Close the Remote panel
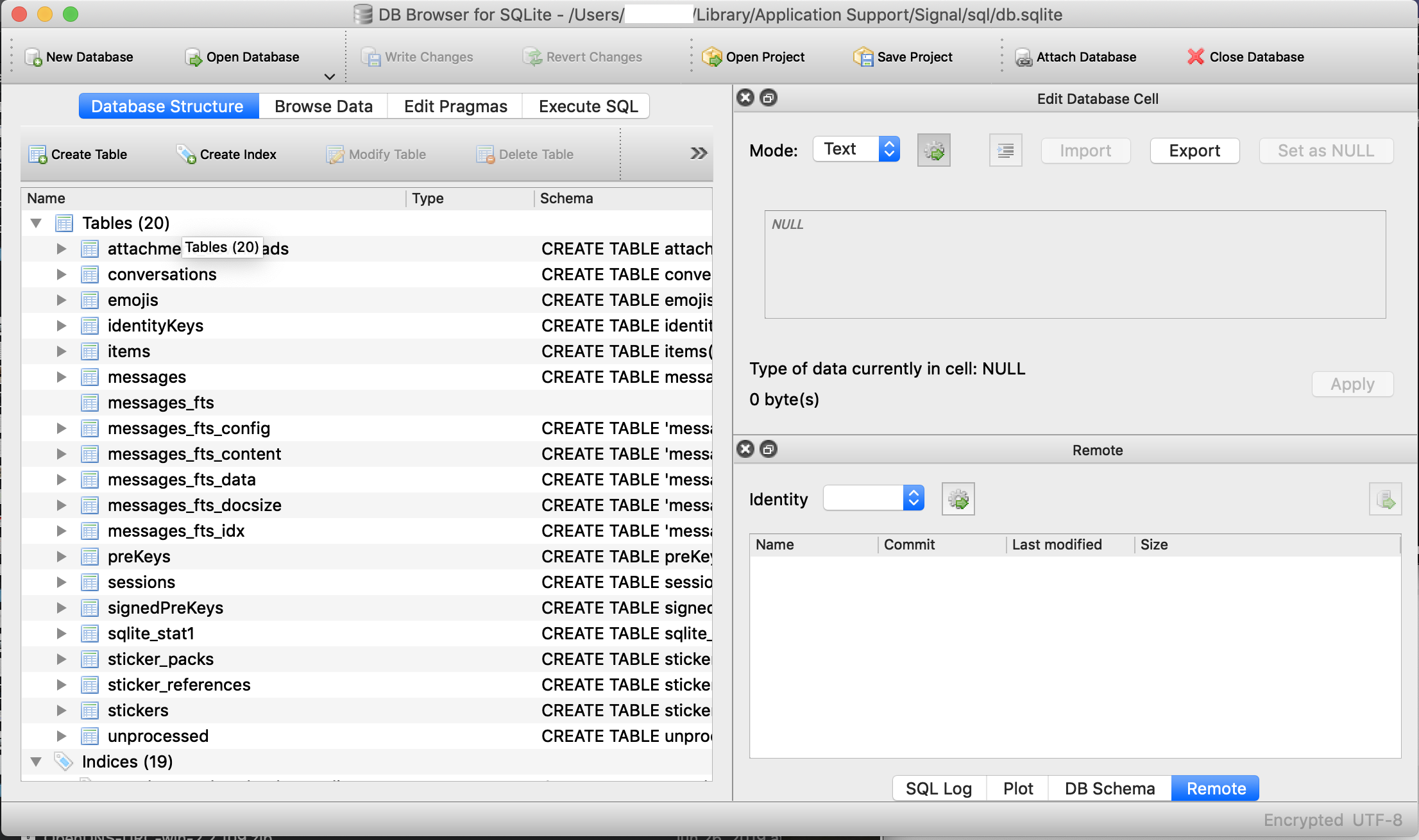This screenshot has height=840, width=1419. [745, 449]
